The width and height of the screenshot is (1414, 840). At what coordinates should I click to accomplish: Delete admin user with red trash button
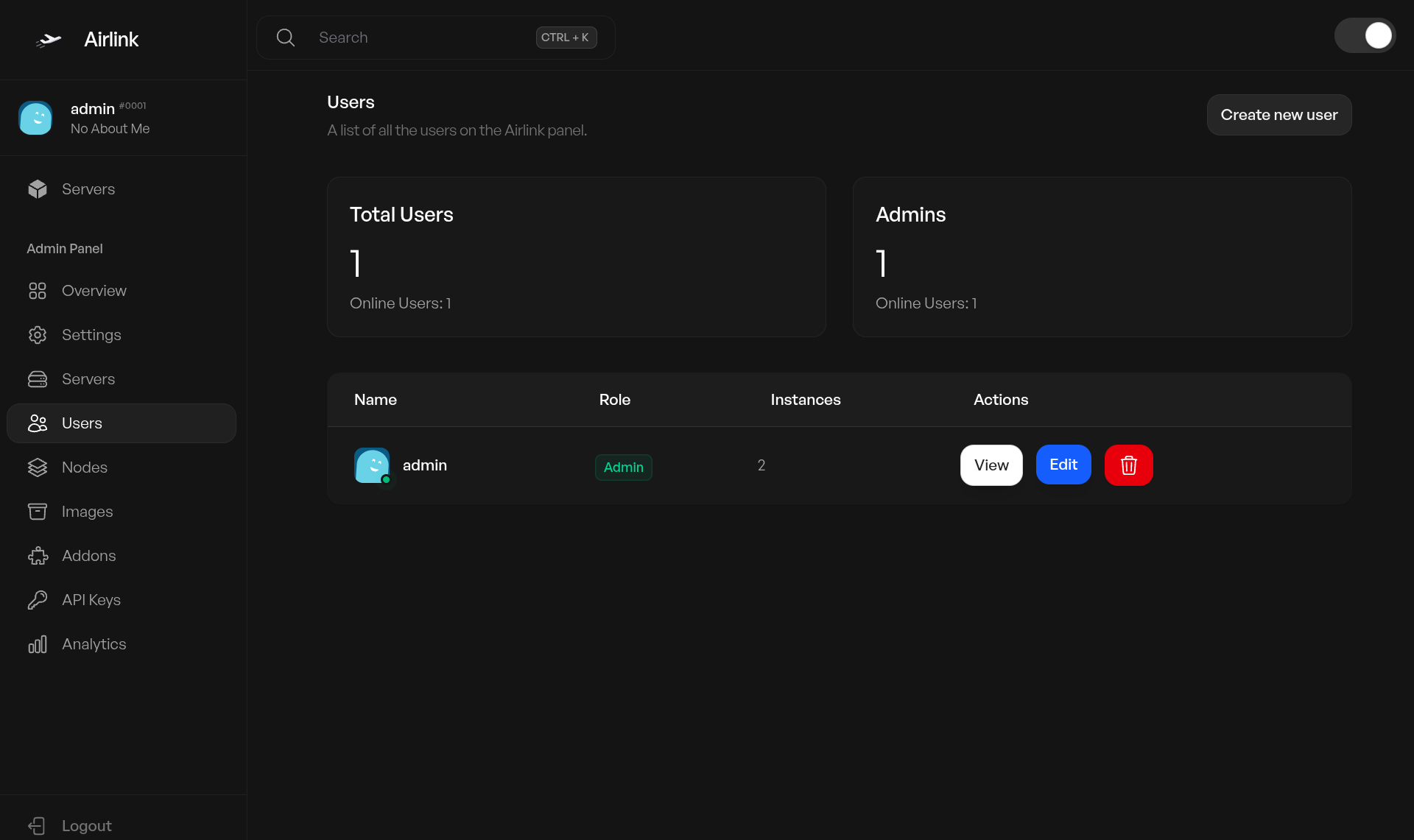click(x=1129, y=465)
